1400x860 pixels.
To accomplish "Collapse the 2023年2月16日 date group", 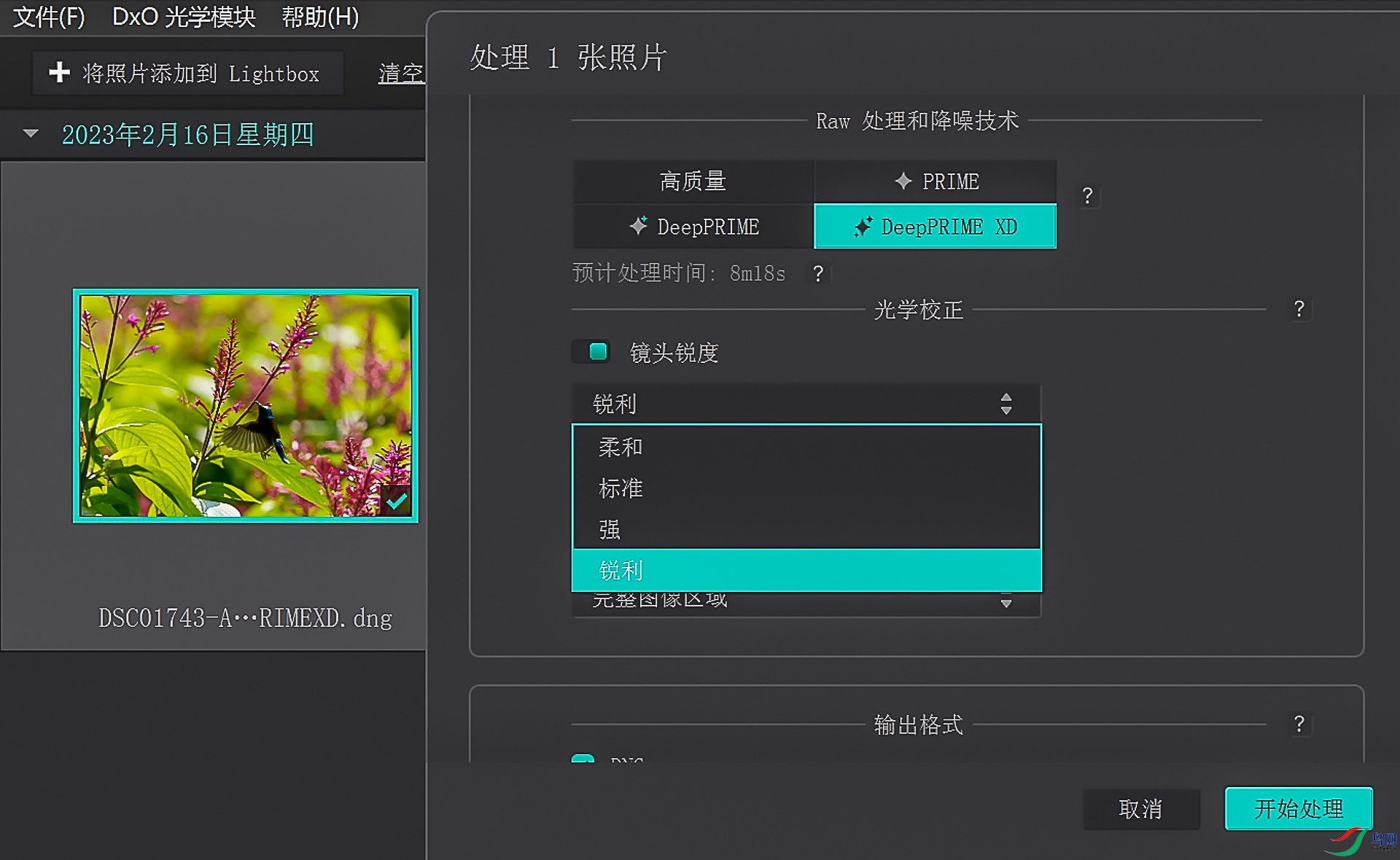I will point(31,134).
